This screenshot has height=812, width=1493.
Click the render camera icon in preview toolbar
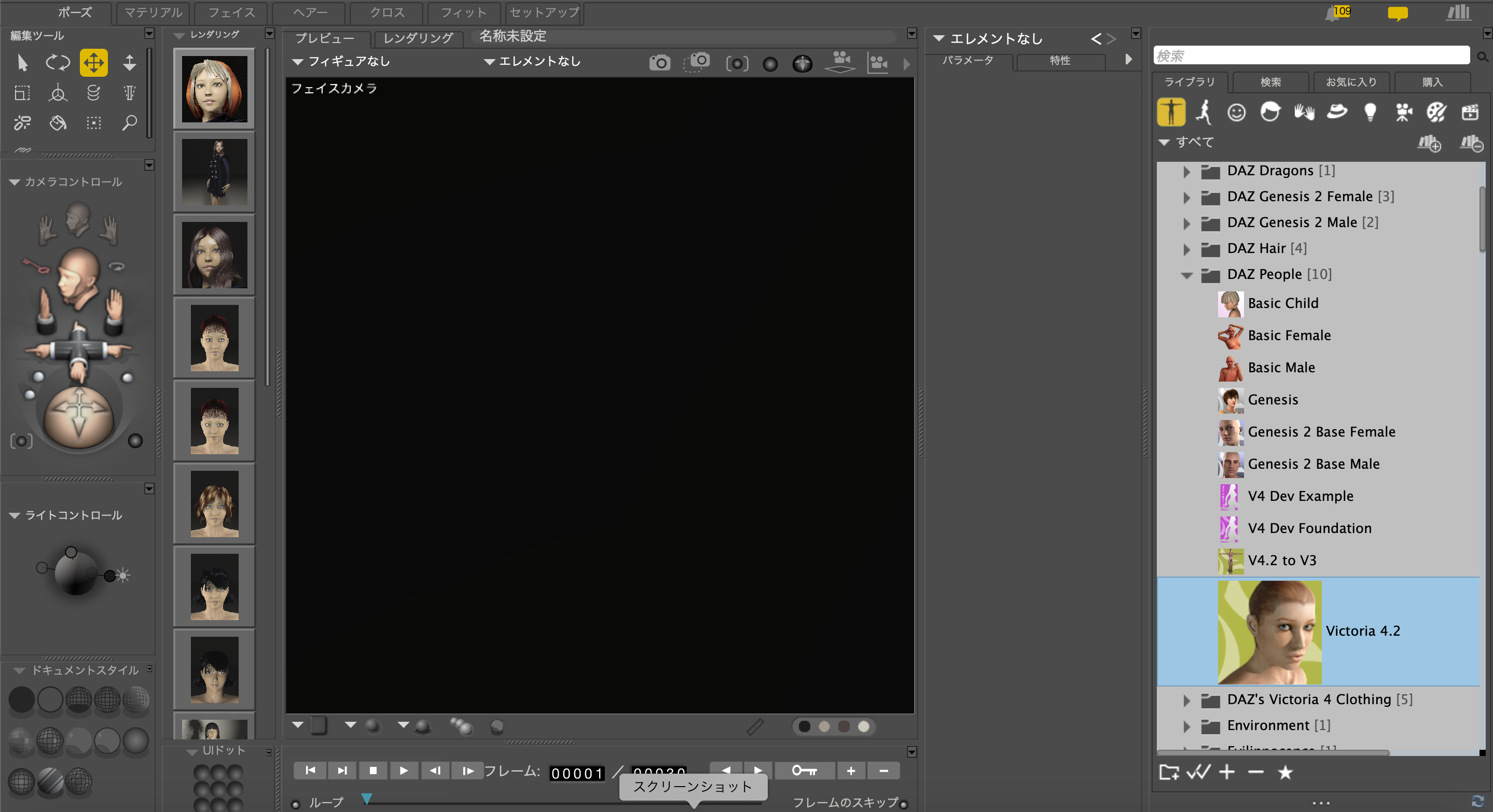(x=659, y=63)
